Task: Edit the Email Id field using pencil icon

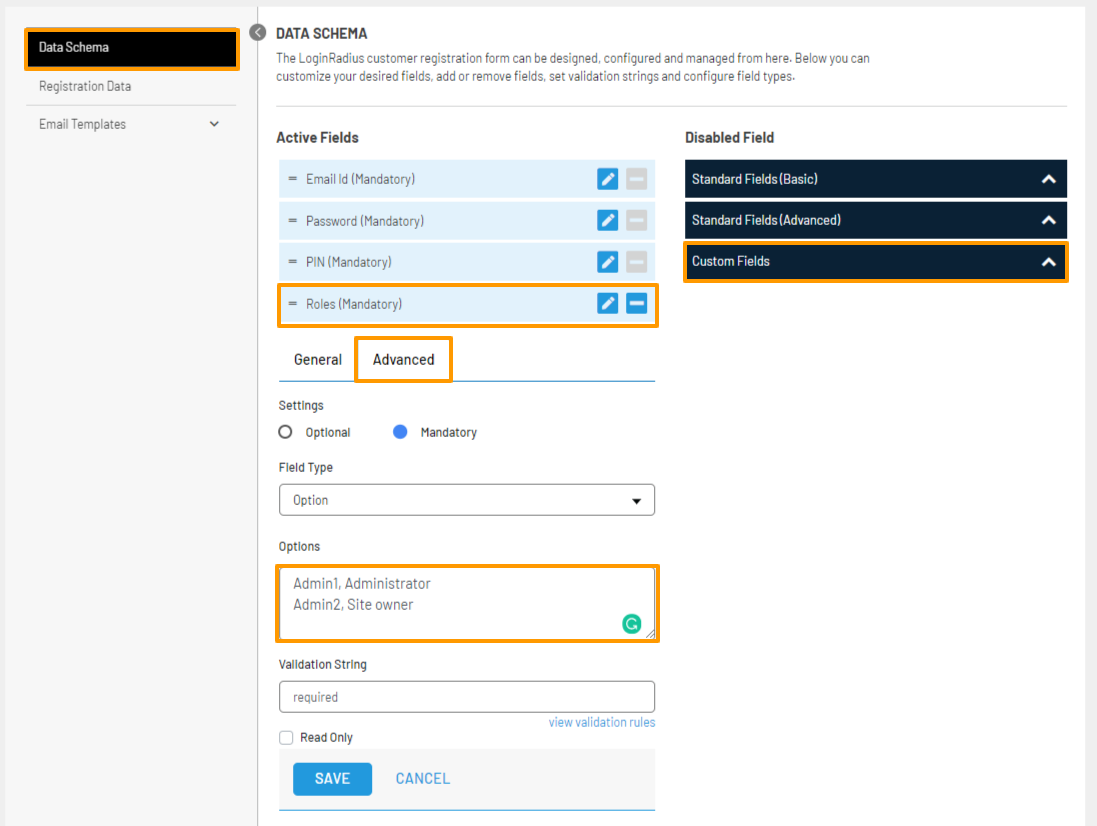Action: click(x=607, y=178)
